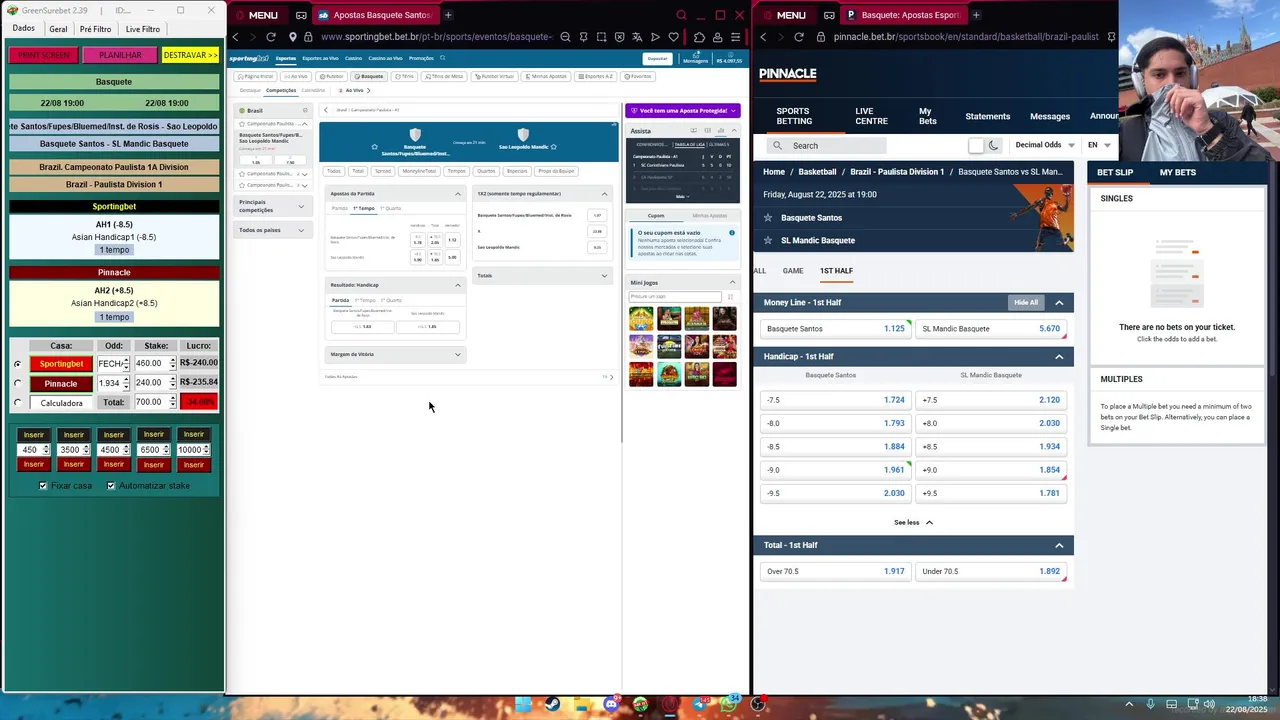Click the PRINT SCREEN button in GreenSurebet
1280x720 pixels.
[x=43, y=55]
